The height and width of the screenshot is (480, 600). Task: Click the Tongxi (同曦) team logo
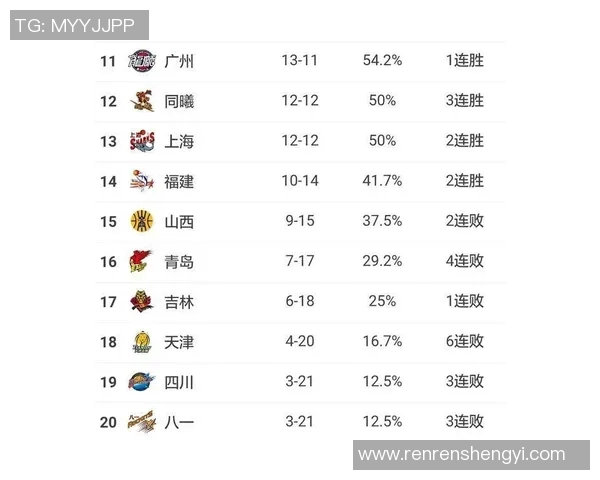pos(142,101)
